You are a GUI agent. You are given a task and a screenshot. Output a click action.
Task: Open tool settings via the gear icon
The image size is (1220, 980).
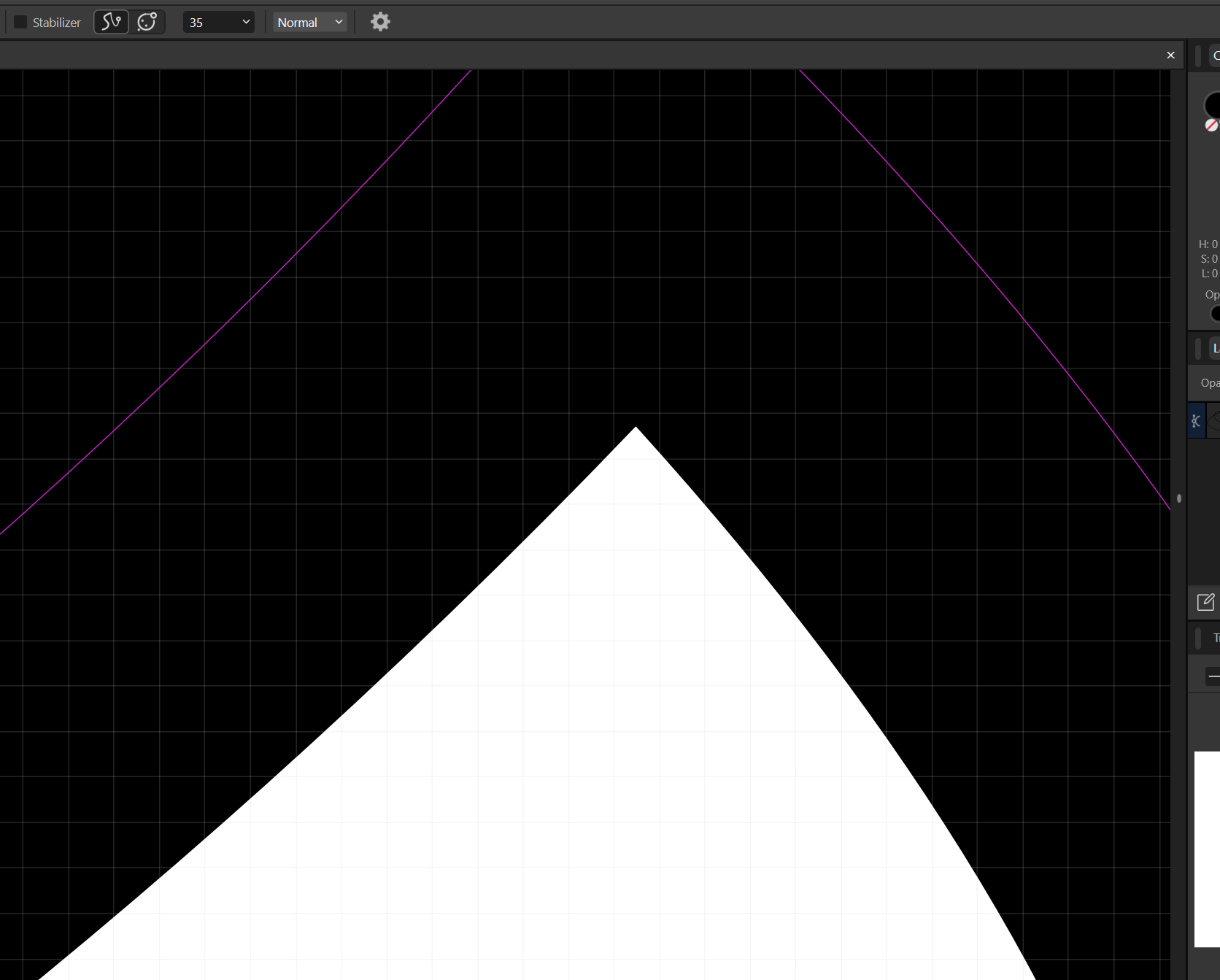coord(380,22)
